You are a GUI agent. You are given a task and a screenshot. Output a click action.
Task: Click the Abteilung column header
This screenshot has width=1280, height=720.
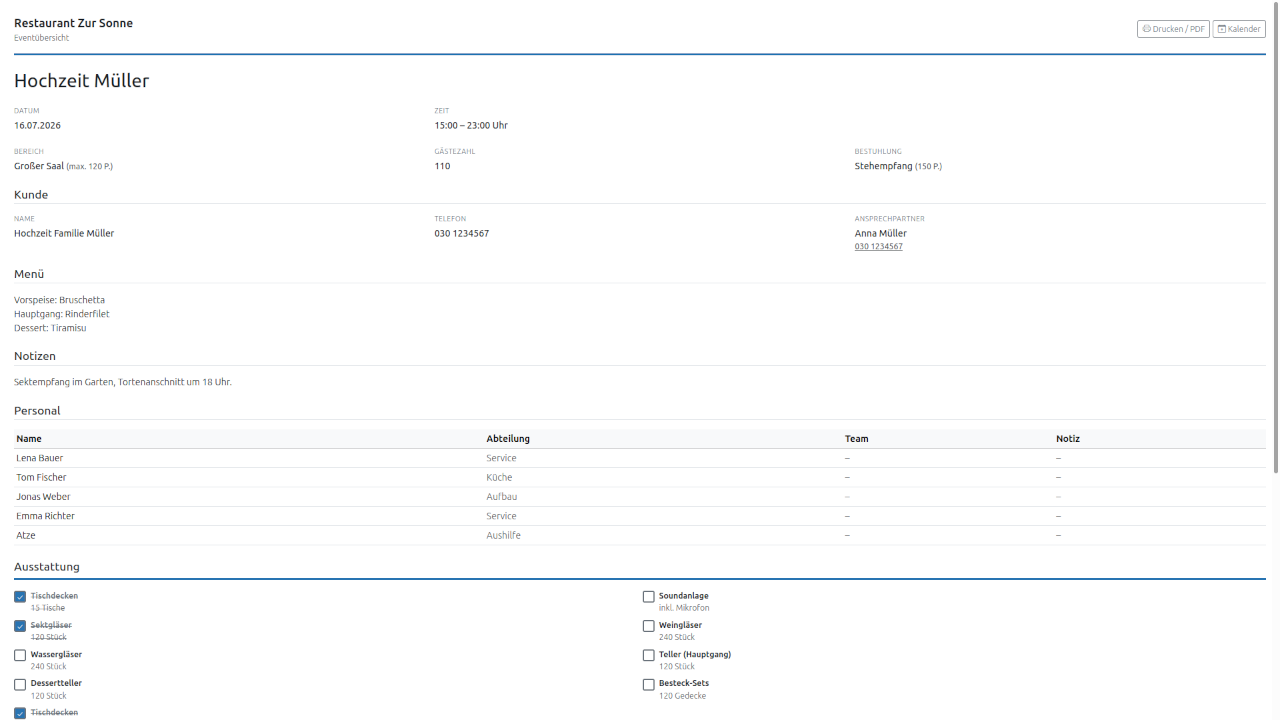click(x=508, y=439)
